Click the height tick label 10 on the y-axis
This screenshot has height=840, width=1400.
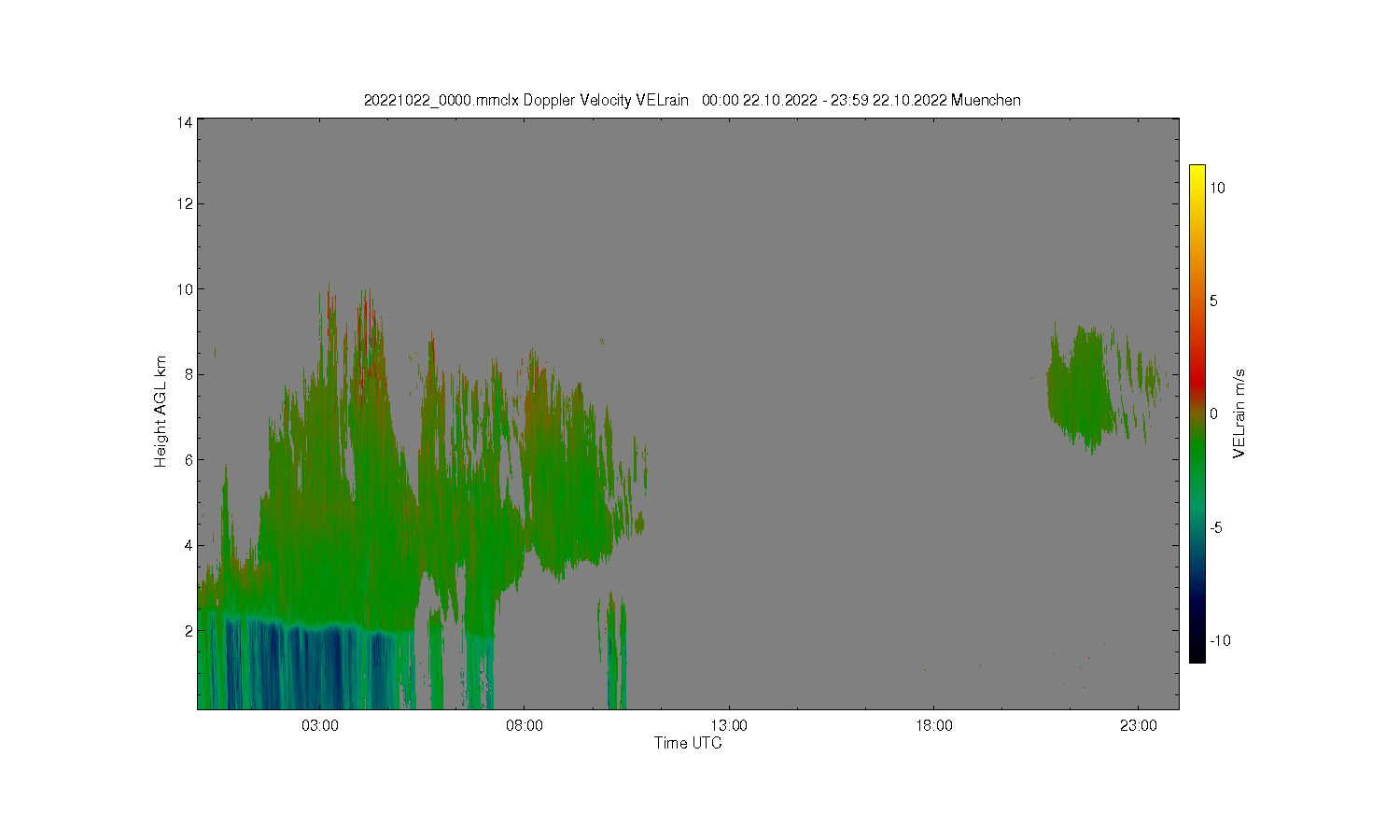(x=185, y=289)
